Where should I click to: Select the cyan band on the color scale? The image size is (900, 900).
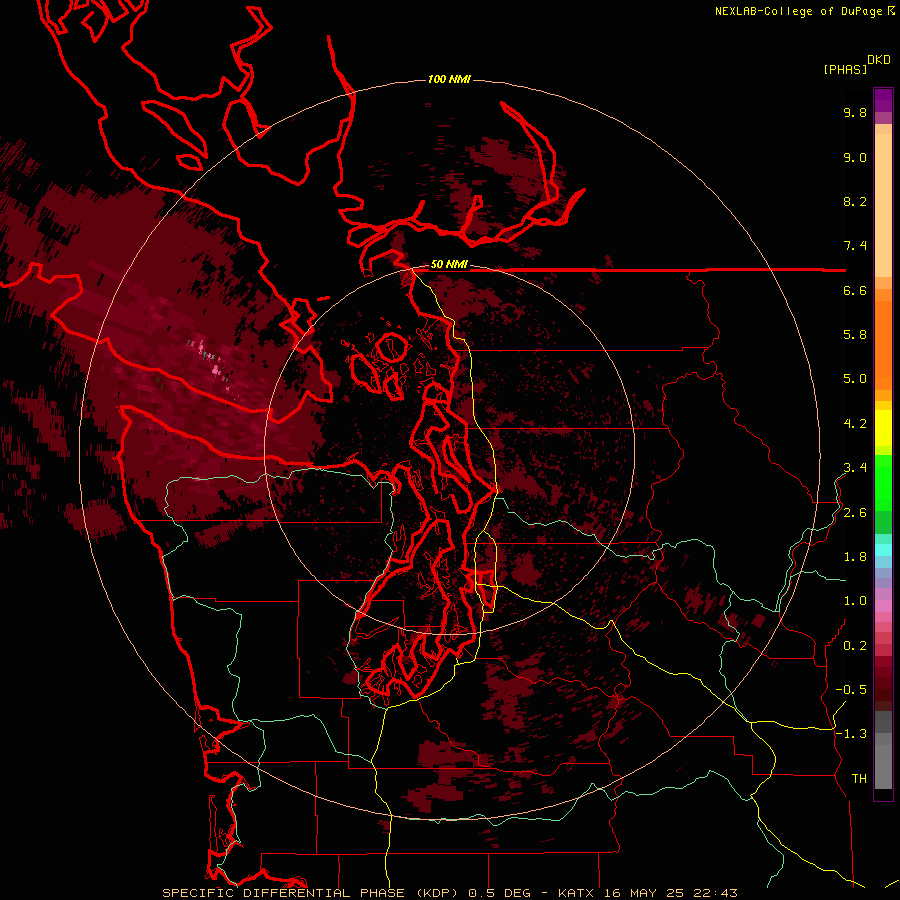883,550
